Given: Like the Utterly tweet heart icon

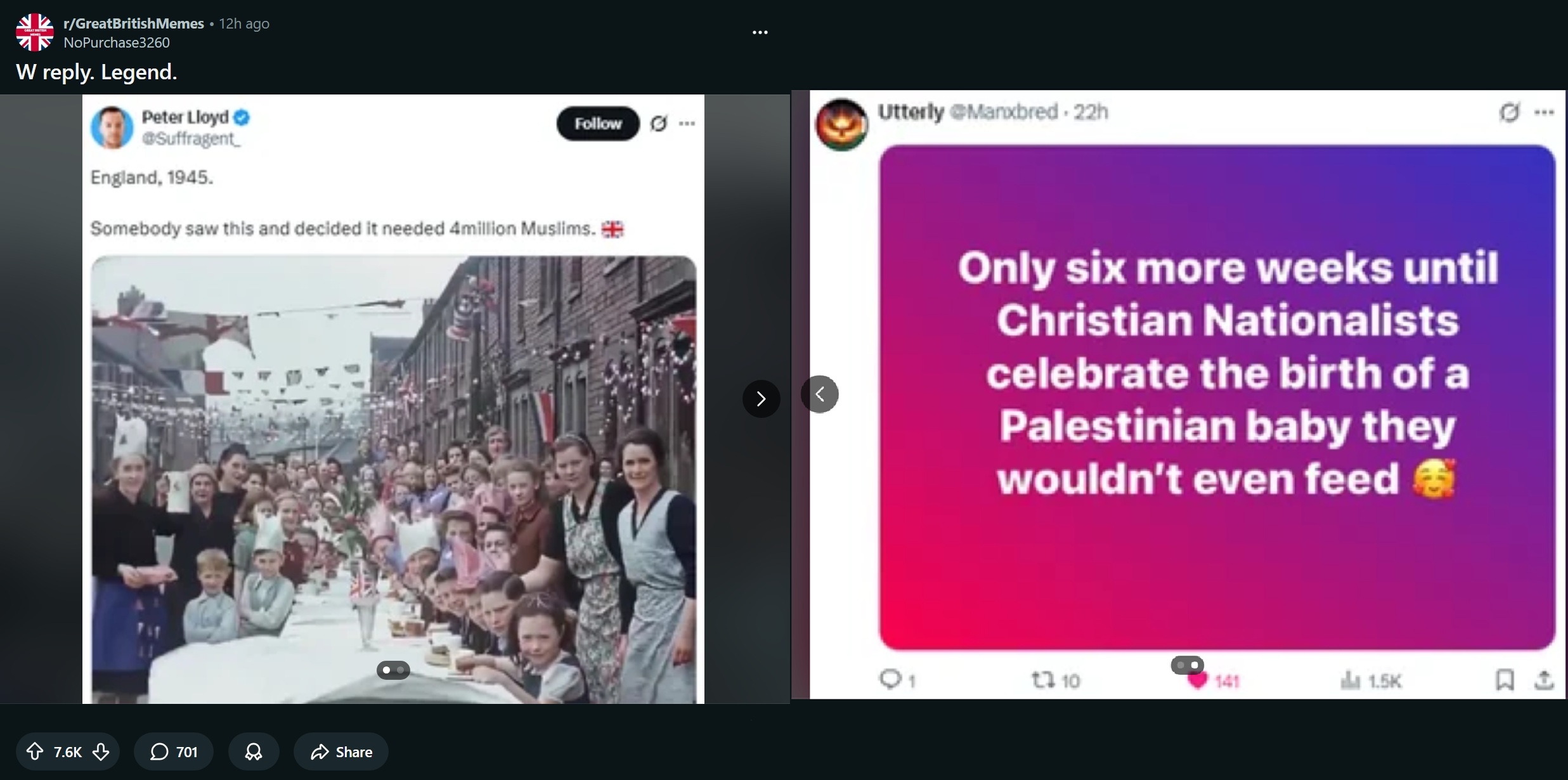Looking at the screenshot, I should point(1196,681).
